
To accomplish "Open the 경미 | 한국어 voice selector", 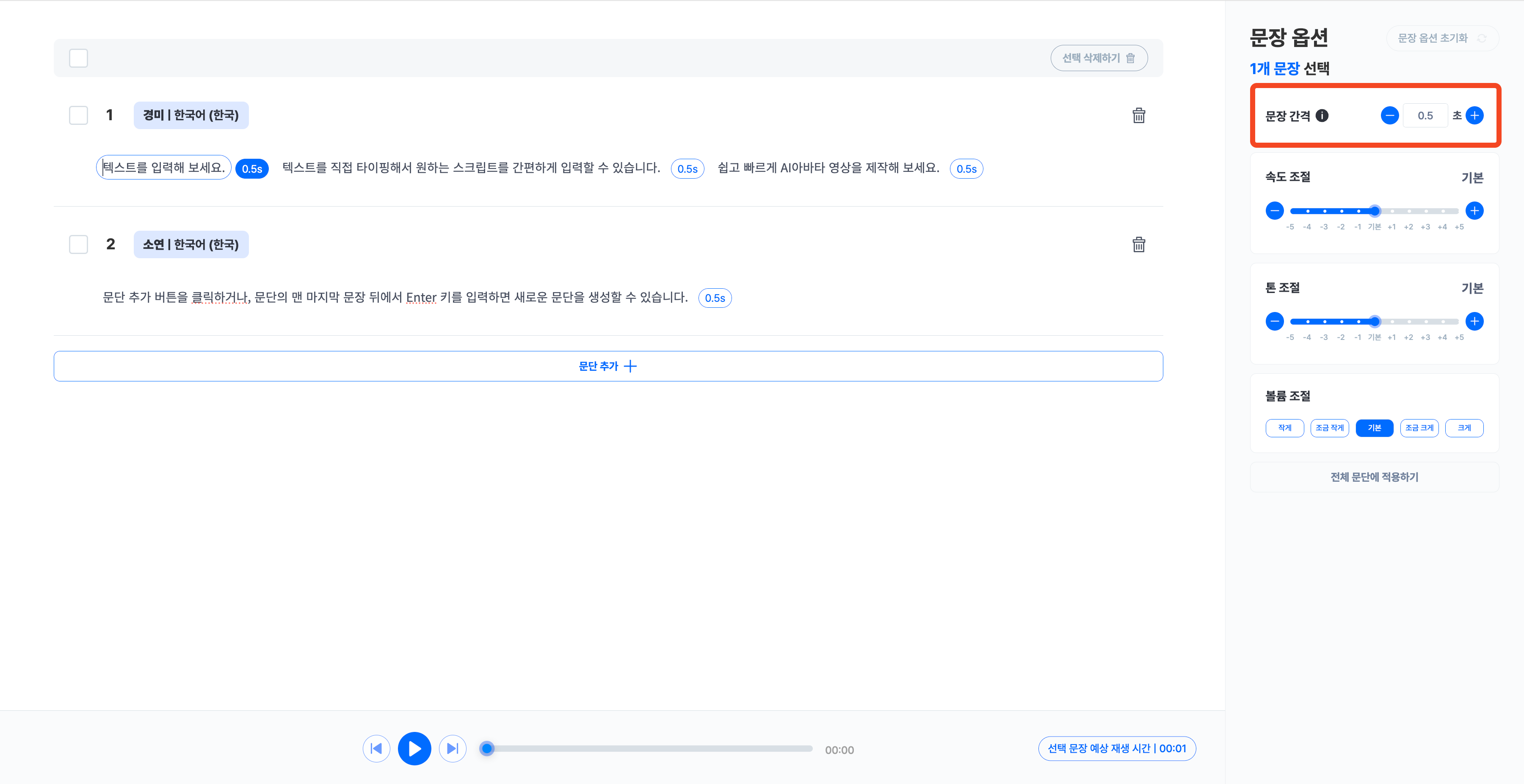I will tap(190, 115).
